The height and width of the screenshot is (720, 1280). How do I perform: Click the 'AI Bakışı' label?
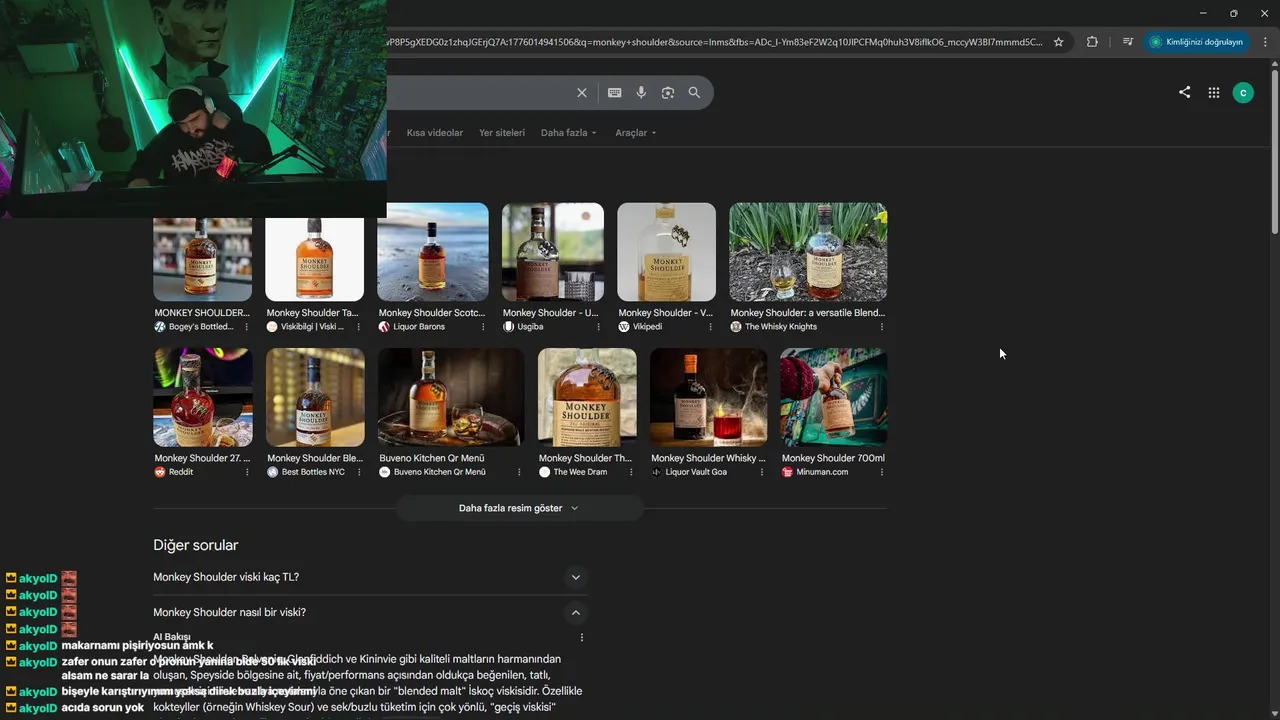pos(172,637)
